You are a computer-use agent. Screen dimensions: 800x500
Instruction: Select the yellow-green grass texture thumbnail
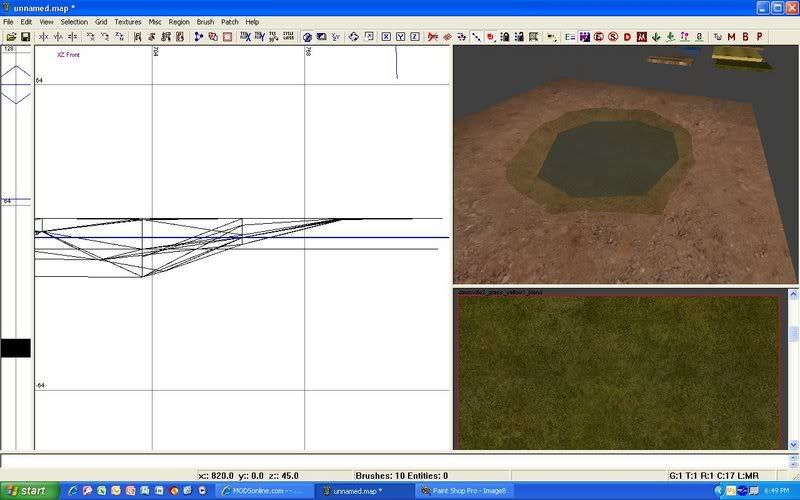click(x=618, y=372)
